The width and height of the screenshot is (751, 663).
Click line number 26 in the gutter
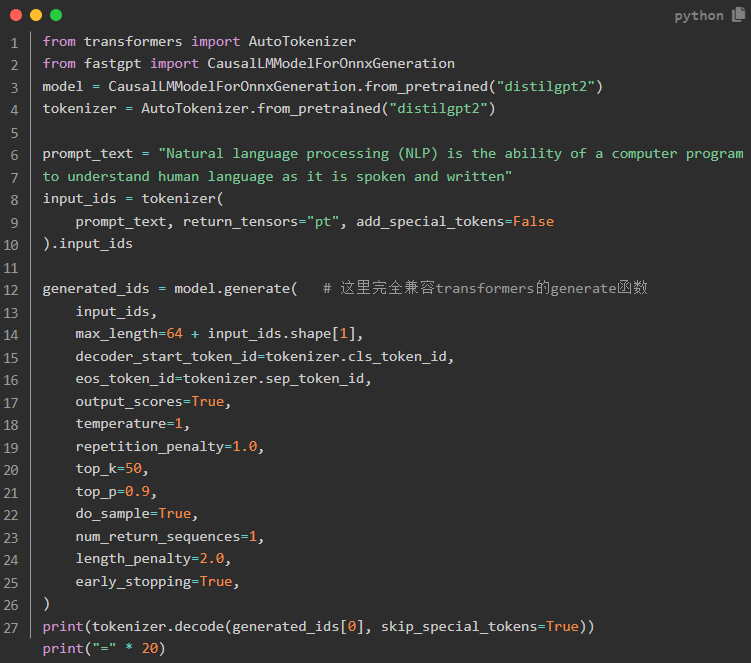click(11, 605)
